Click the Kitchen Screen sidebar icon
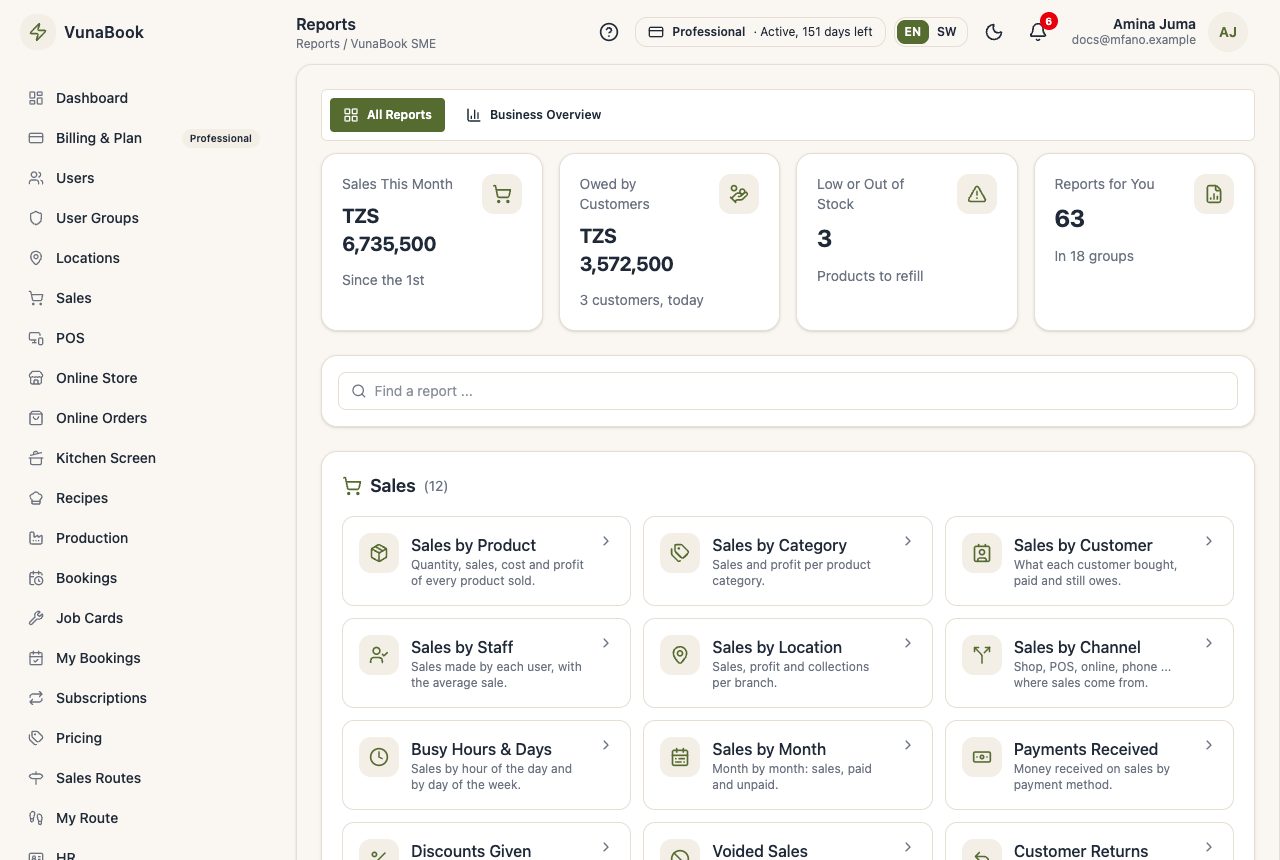The height and width of the screenshot is (860, 1280). pyautogui.click(x=36, y=458)
